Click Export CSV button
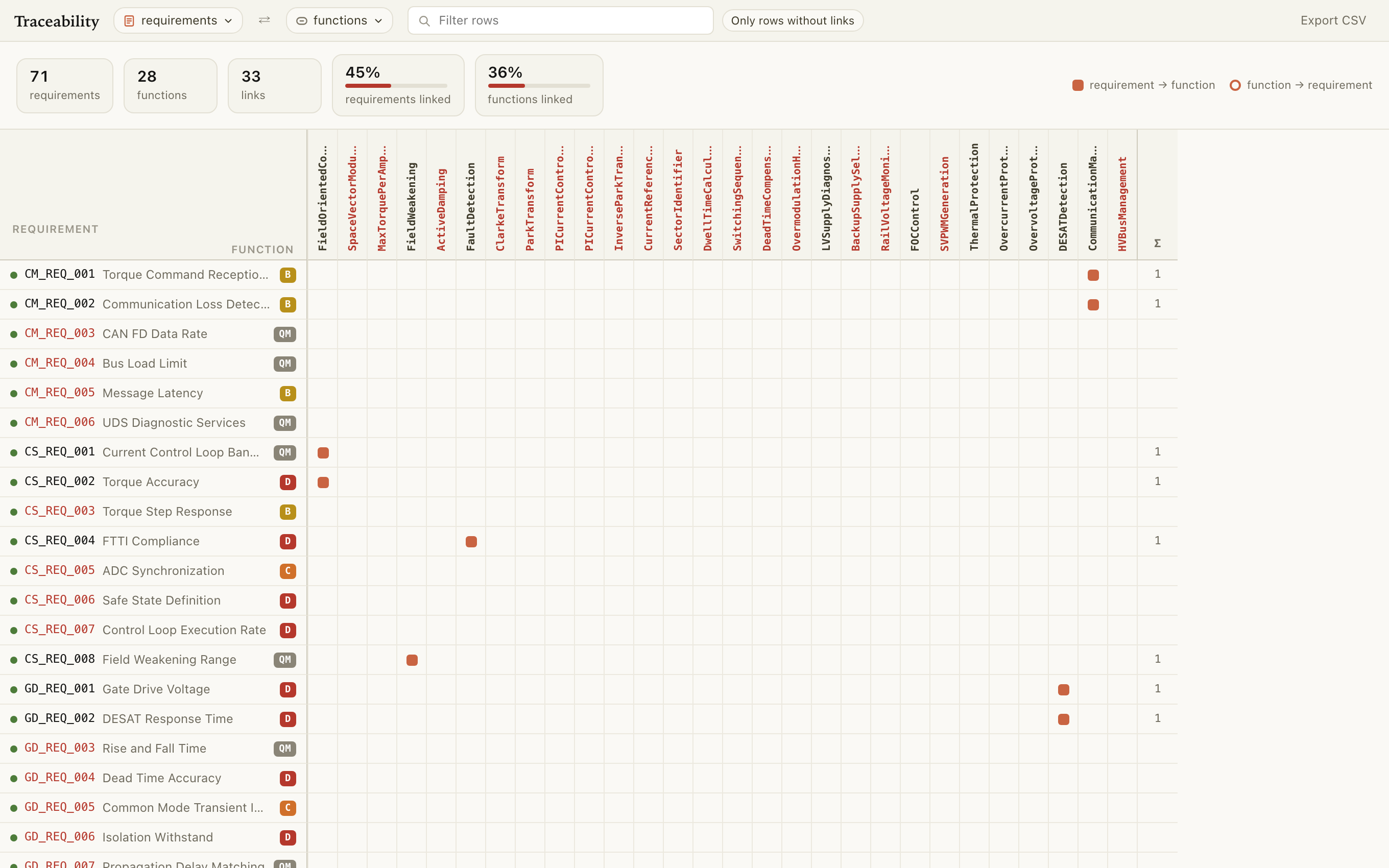The height and width of the screenshot is (868, 1389). (1333, 20)
